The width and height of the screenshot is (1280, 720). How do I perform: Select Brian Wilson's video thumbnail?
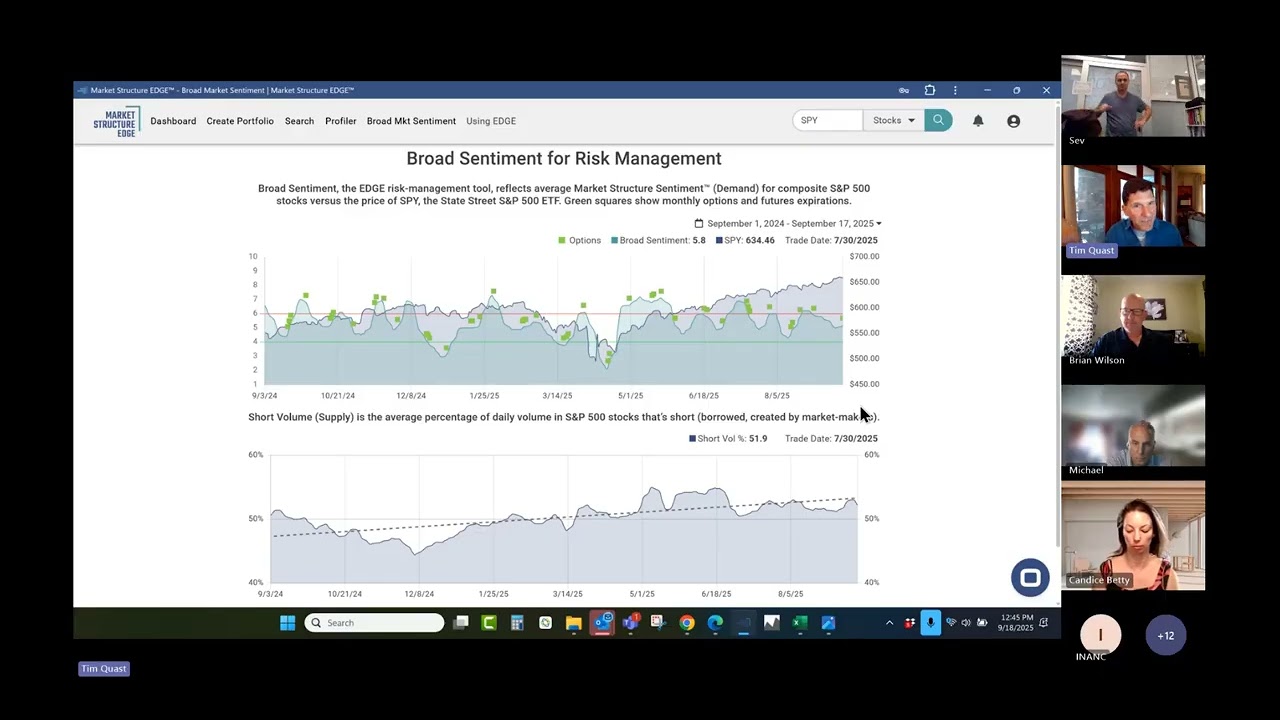click(1133, 316)
